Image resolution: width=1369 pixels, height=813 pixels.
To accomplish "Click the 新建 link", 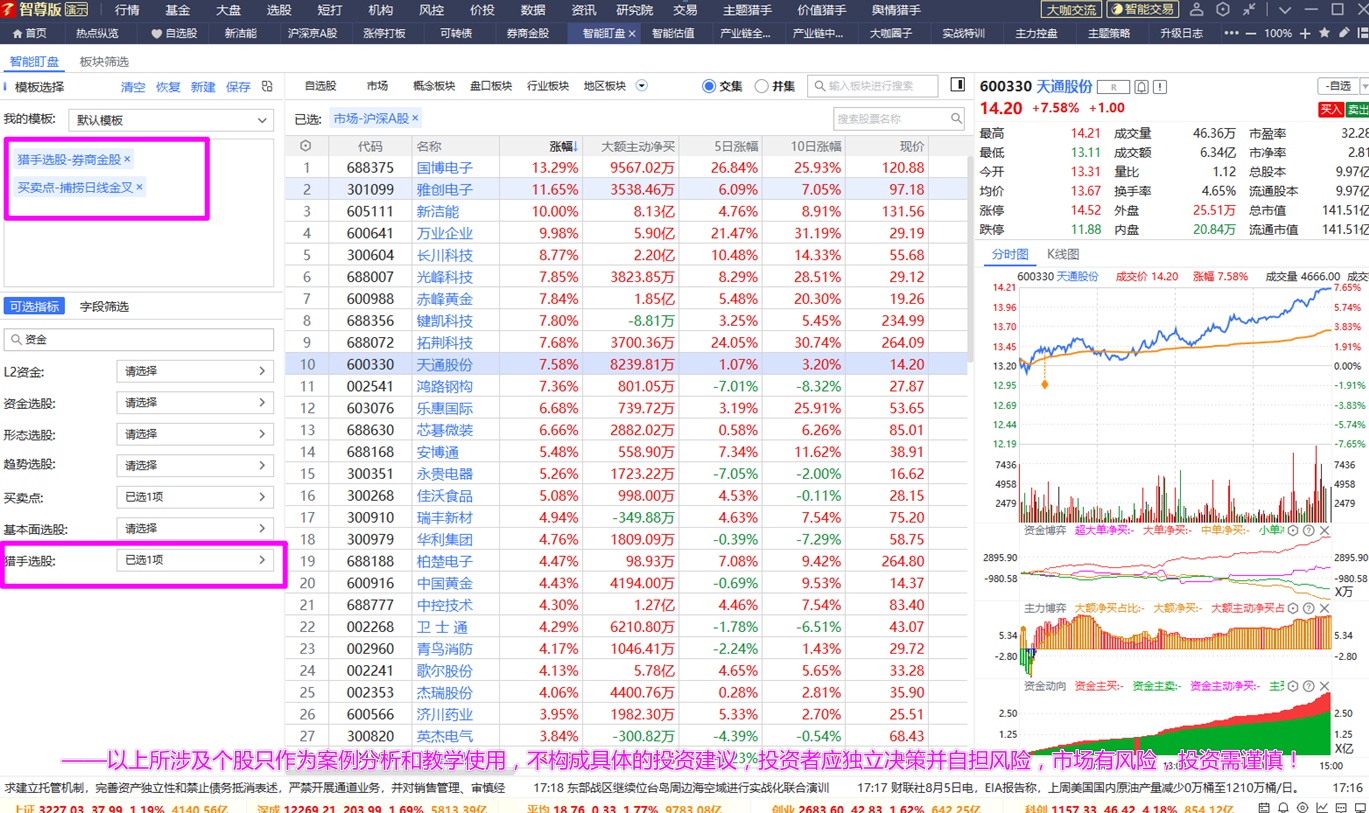I will pyautogui.click(x=203, y=87).
